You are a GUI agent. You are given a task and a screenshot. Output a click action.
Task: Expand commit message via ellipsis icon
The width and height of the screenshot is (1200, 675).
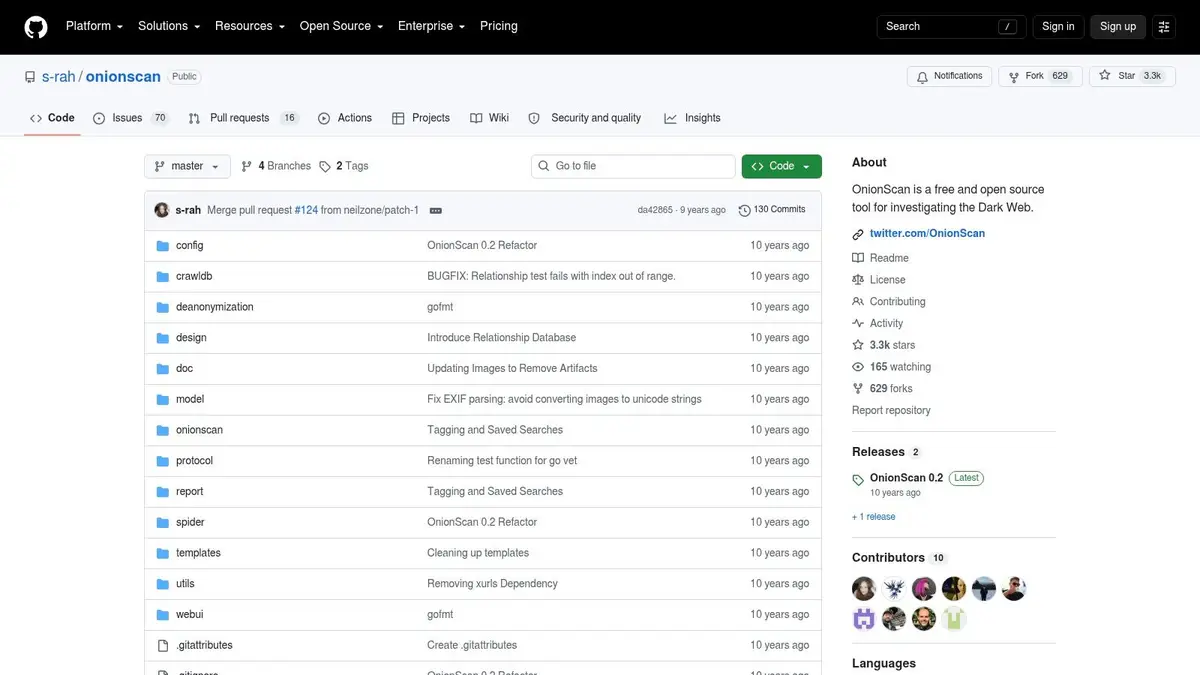436,210
